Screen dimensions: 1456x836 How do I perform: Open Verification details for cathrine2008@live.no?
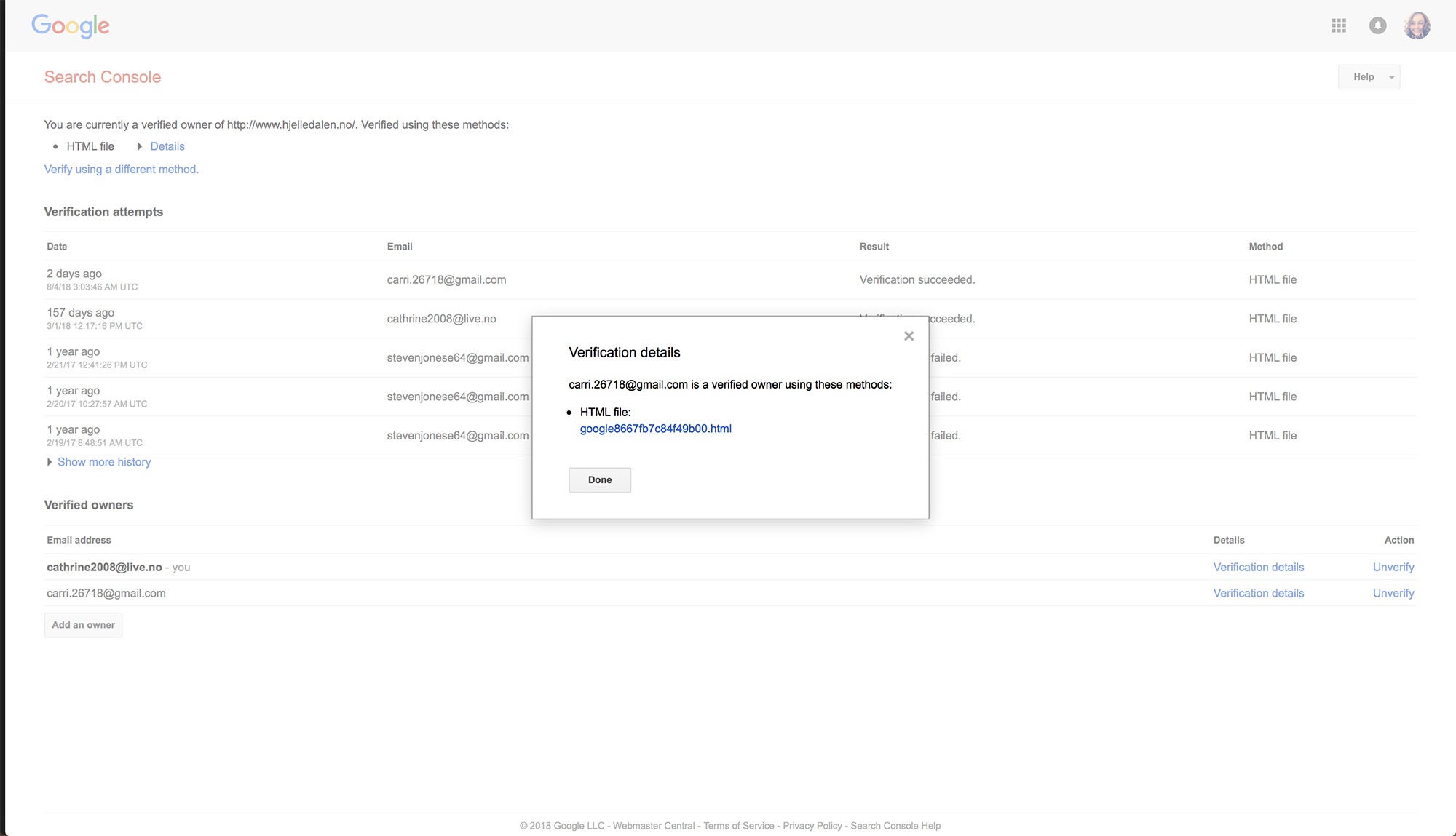pos(1259,567)
